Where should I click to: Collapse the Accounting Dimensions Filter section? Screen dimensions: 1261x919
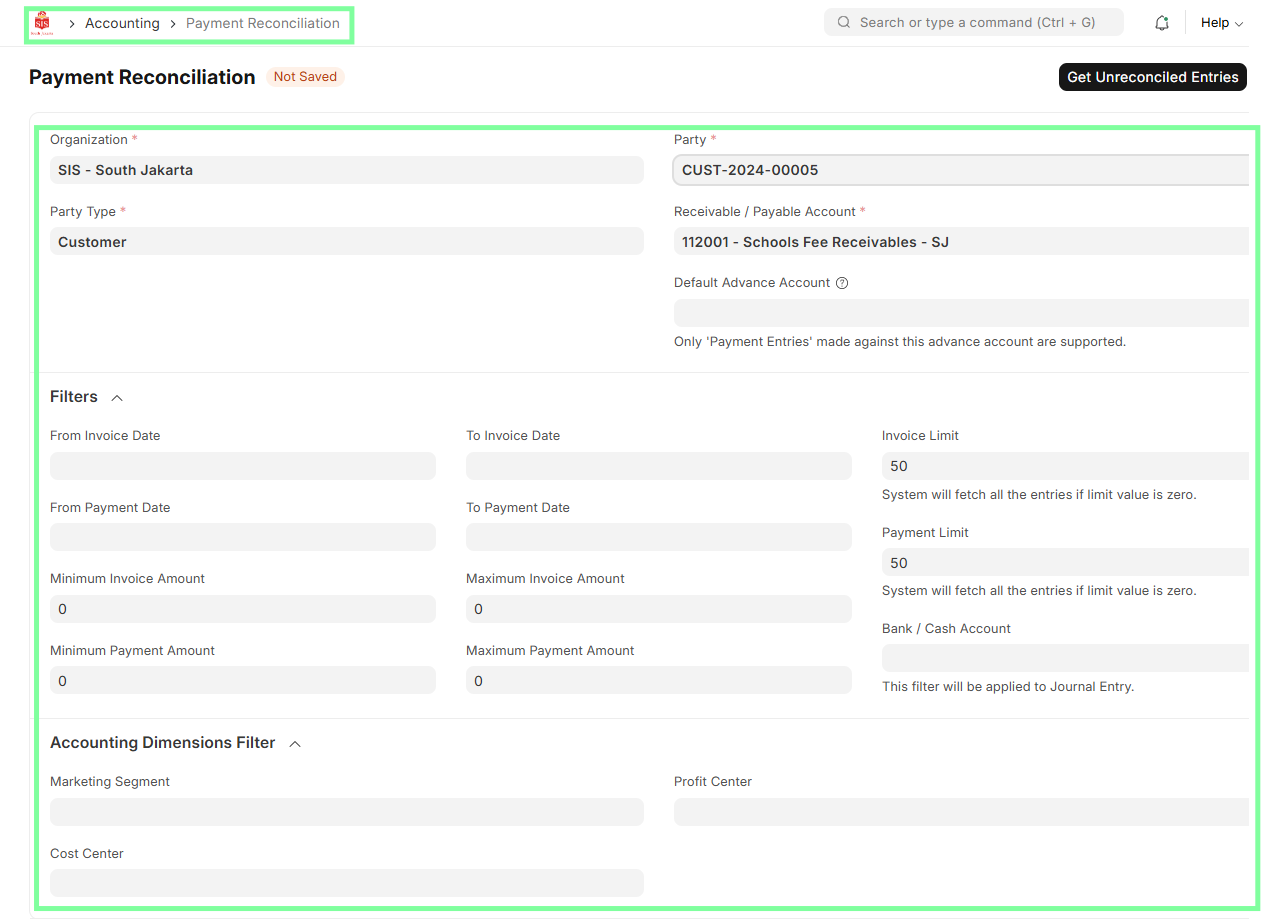coord(294,743)
